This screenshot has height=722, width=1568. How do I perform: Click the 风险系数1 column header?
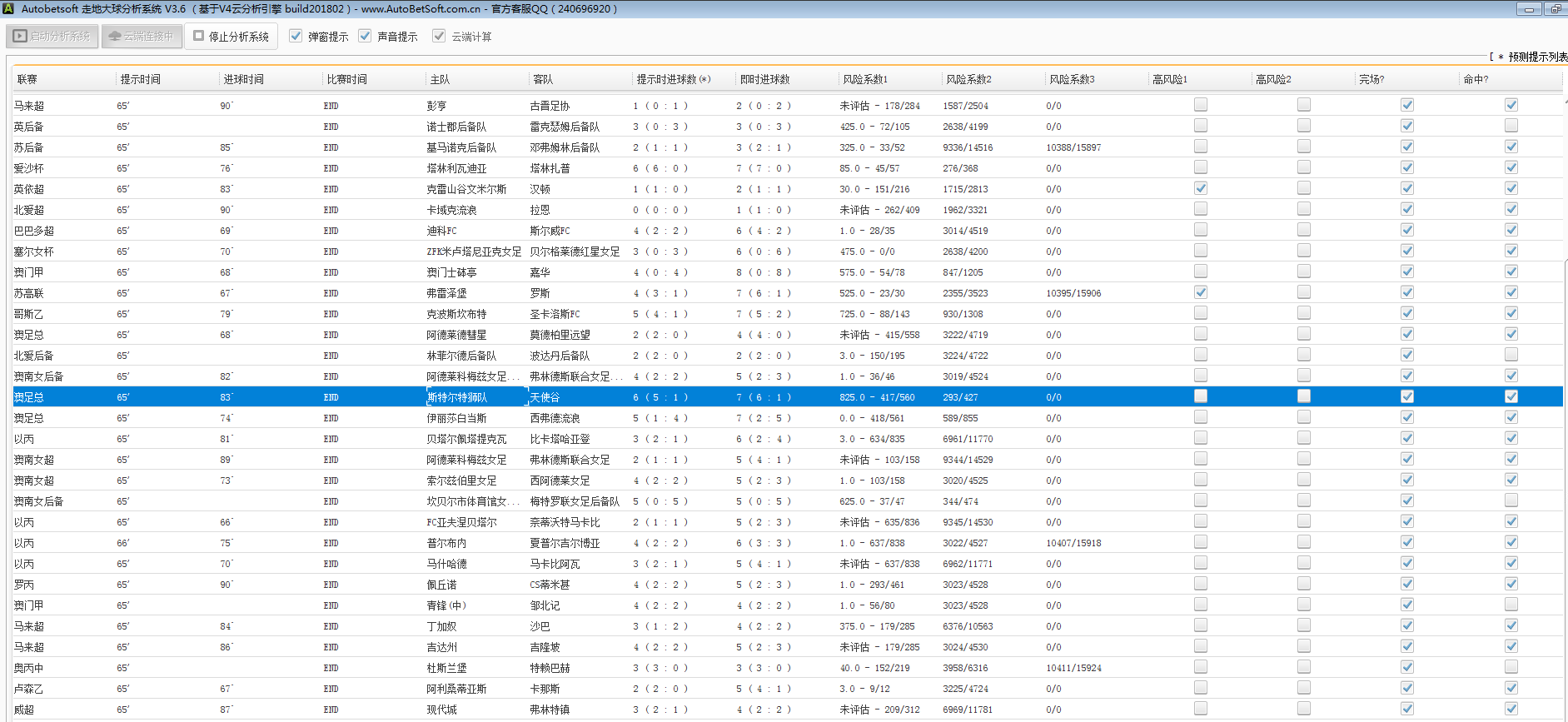[x=865, y=80]
